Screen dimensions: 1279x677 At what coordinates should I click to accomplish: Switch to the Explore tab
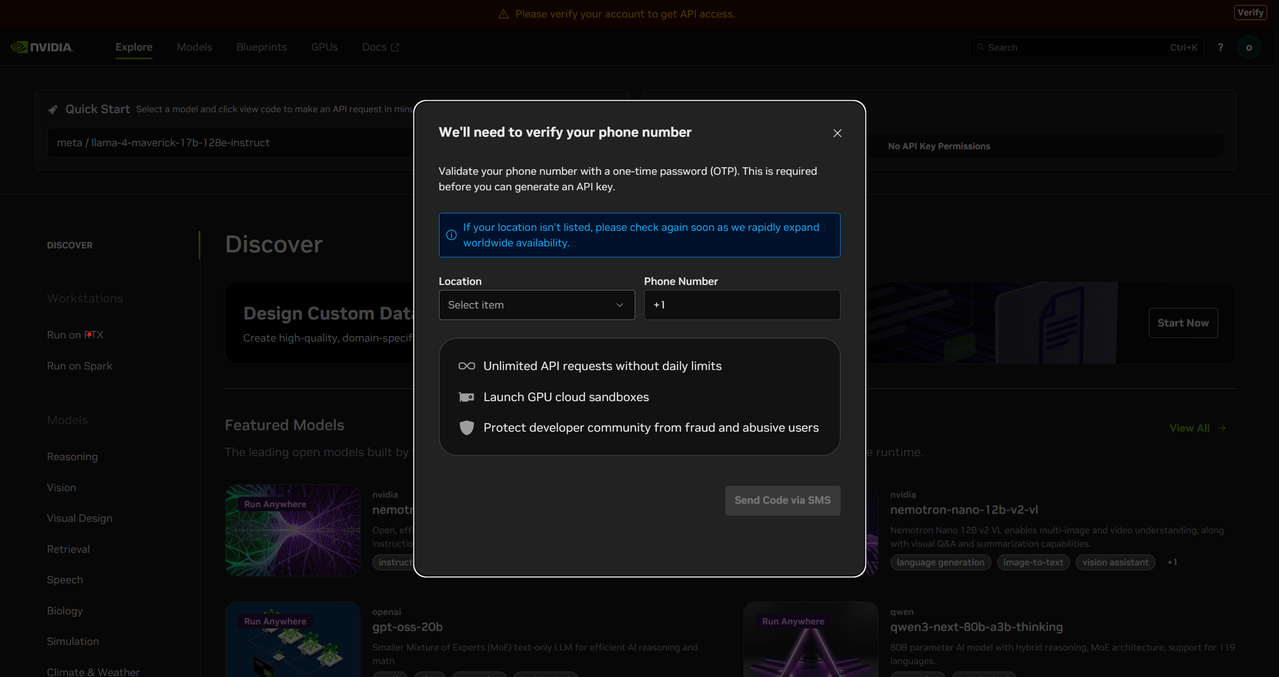(134, 47)
